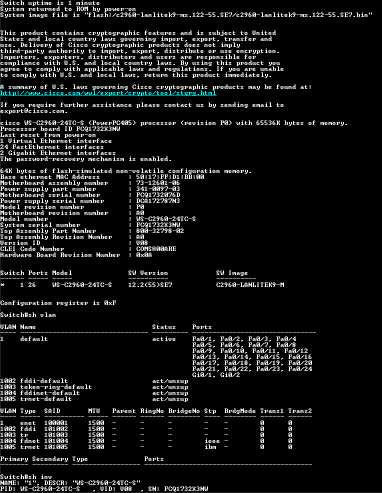This screenshot has width=382, height=493.
Task: Select the 'Version ID' label
Action: [x=20, y=243]
